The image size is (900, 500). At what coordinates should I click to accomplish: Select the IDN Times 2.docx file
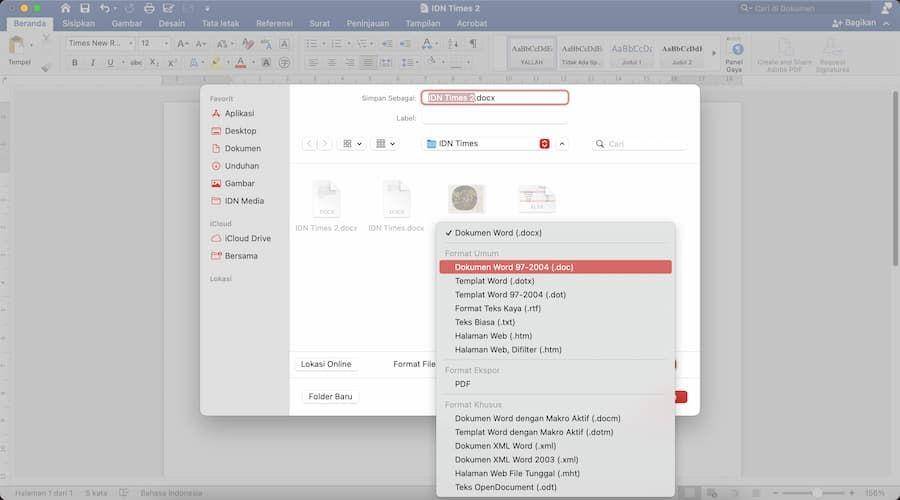tap(326, 205)
